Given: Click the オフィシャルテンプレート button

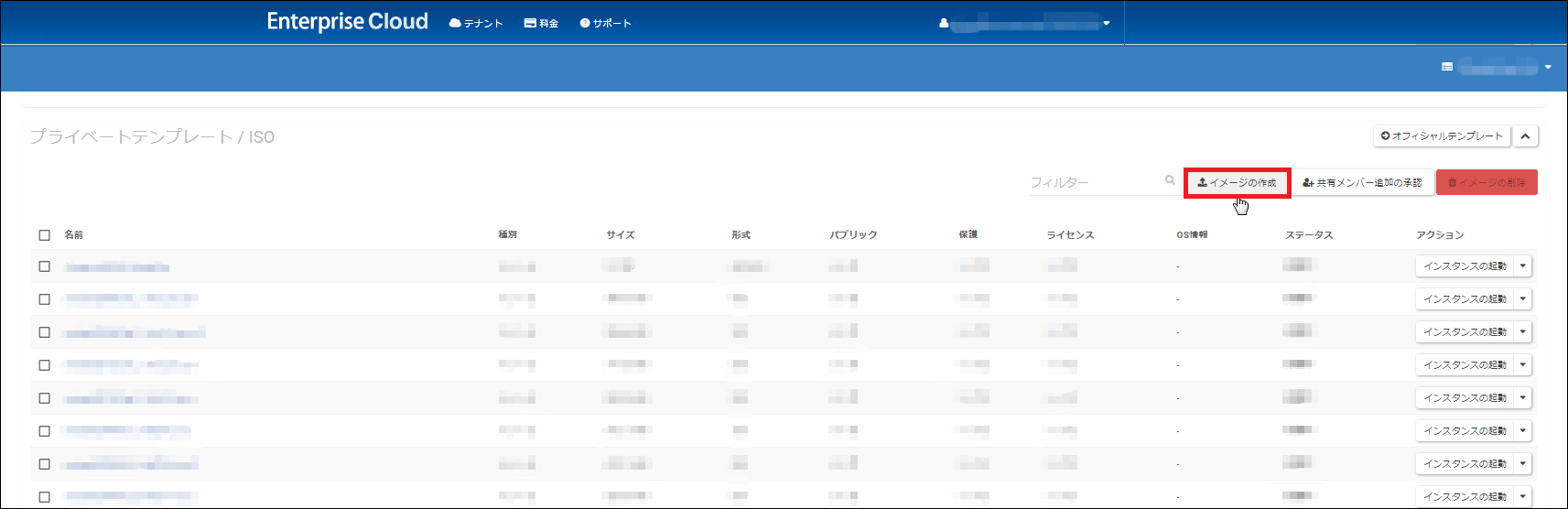Looking at the screenshot, I should coord(1442,136).
